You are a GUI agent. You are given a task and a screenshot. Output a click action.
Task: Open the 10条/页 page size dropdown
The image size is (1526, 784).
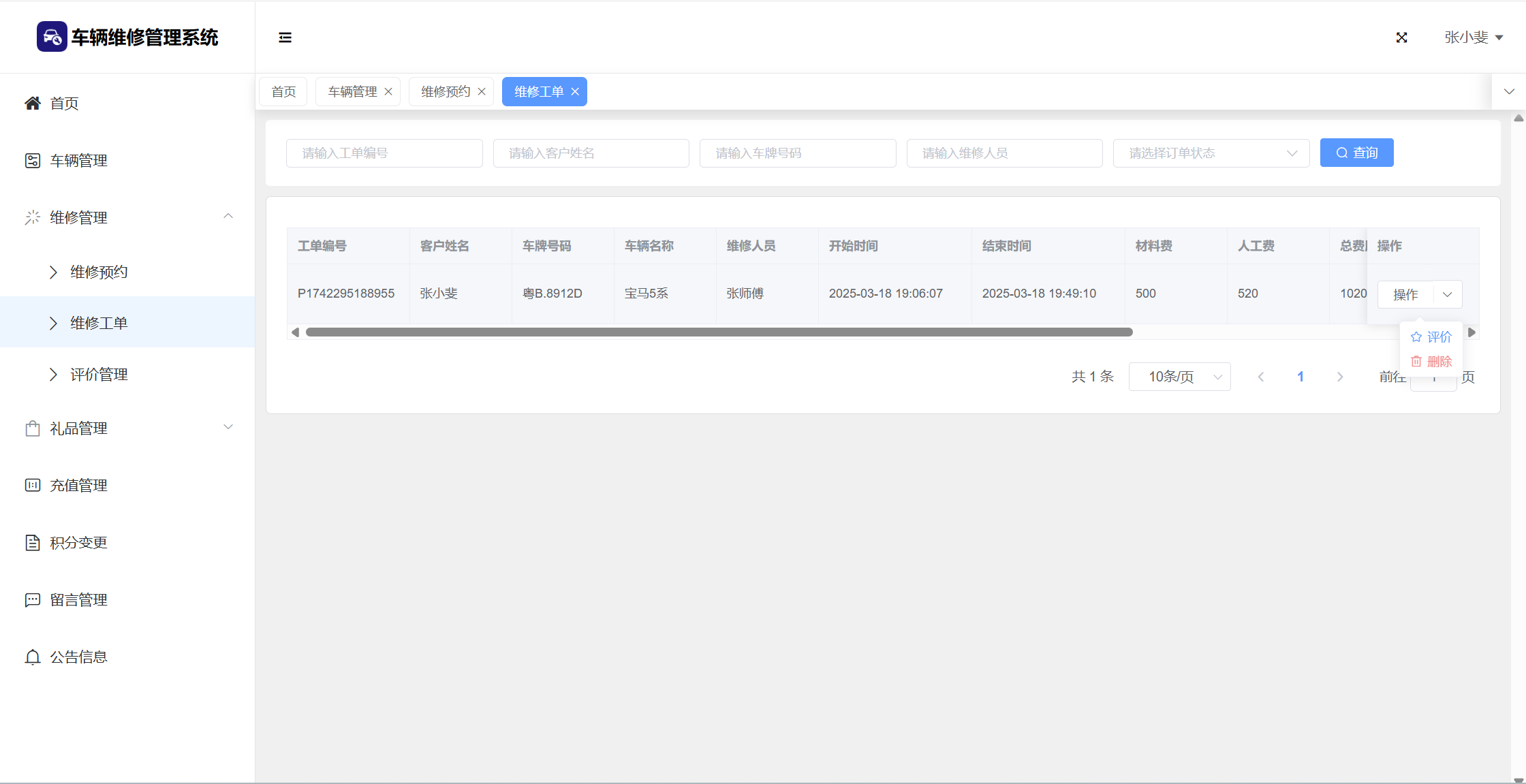click(1179, 377)
